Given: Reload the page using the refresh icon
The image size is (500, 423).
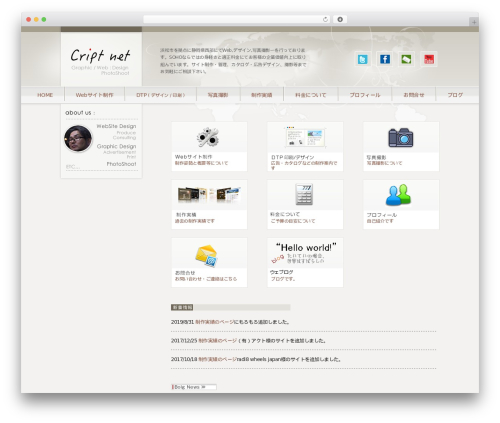Looking at the screenshot, I should 325,19.
